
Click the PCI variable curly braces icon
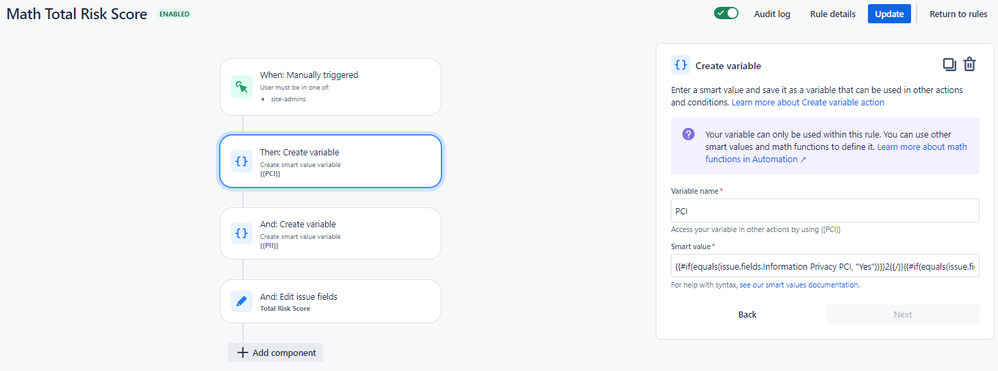coord(241,162)
